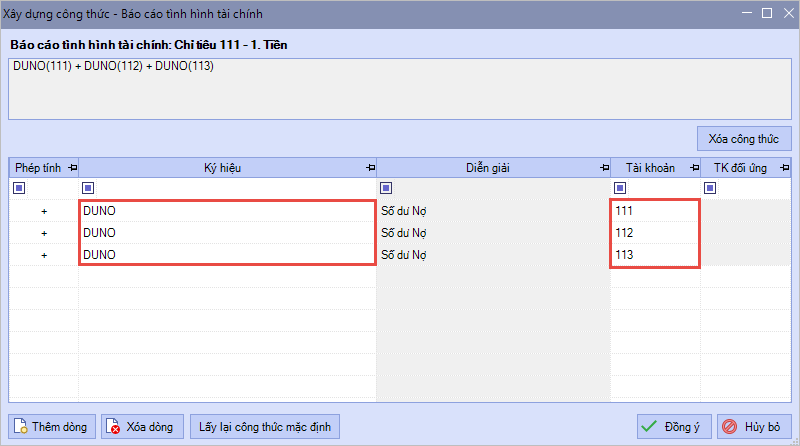The height and width of the screenshot is (446, 800).
Task: Pin the TK đối ứng column
Action: coord(783,168)
